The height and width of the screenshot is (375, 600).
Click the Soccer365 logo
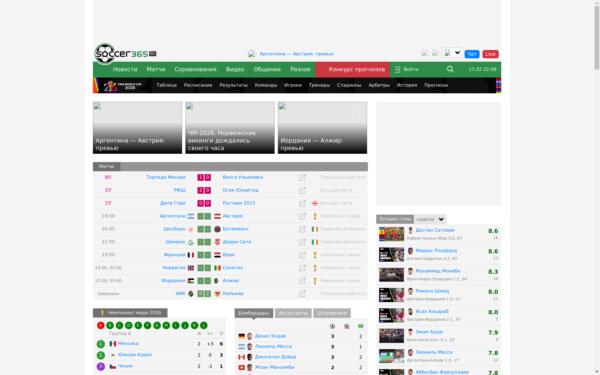(126, 54)
